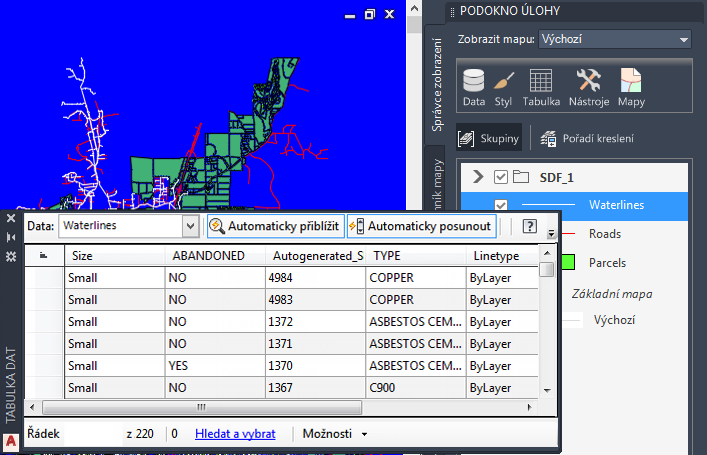
Task: Open toolbar overflow arrow next to help
Action: click(x=551, y=233)
